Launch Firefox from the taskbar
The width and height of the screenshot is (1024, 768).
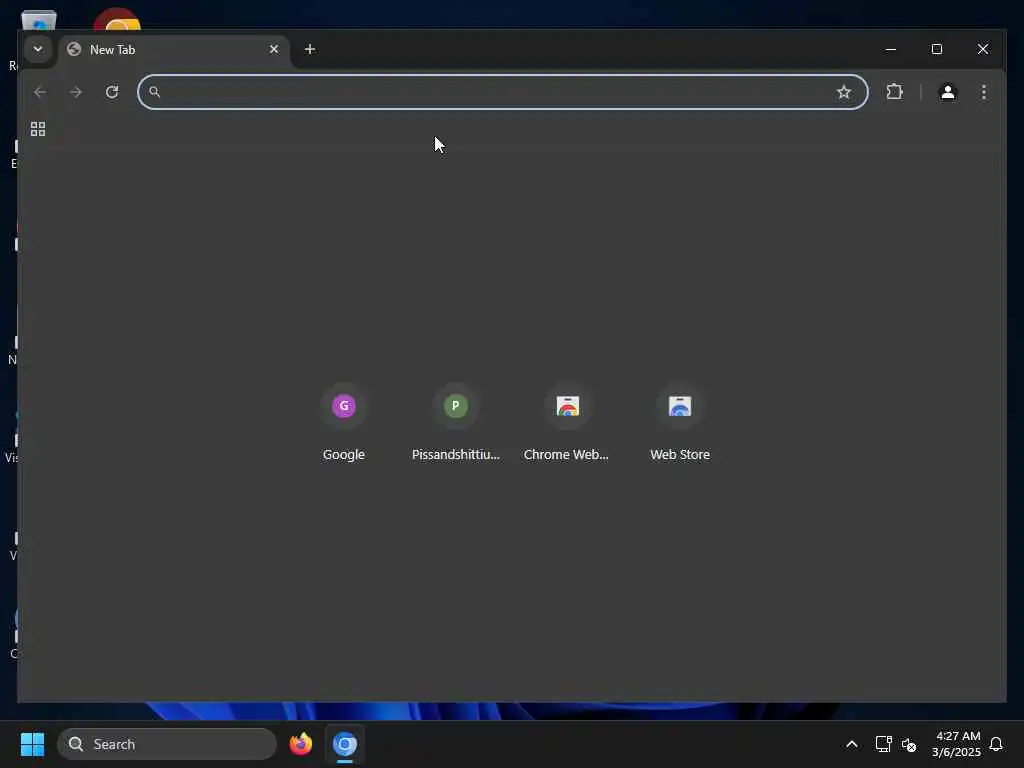click(300, 744)
